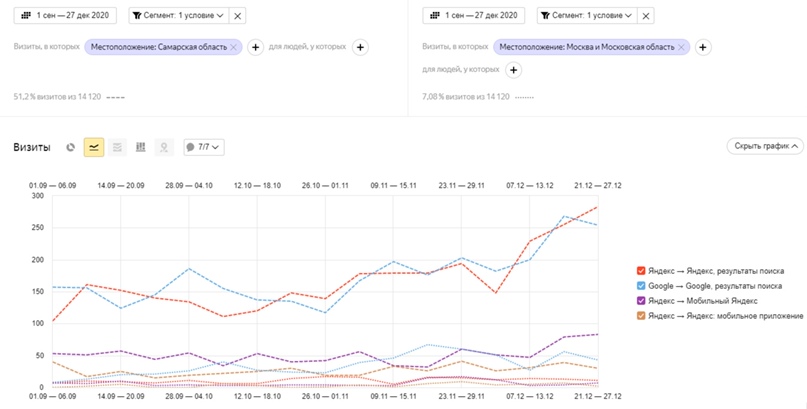Screen dimensions: 807x409
Task: Switch to stacked area chart view
Action: point(117,147)
